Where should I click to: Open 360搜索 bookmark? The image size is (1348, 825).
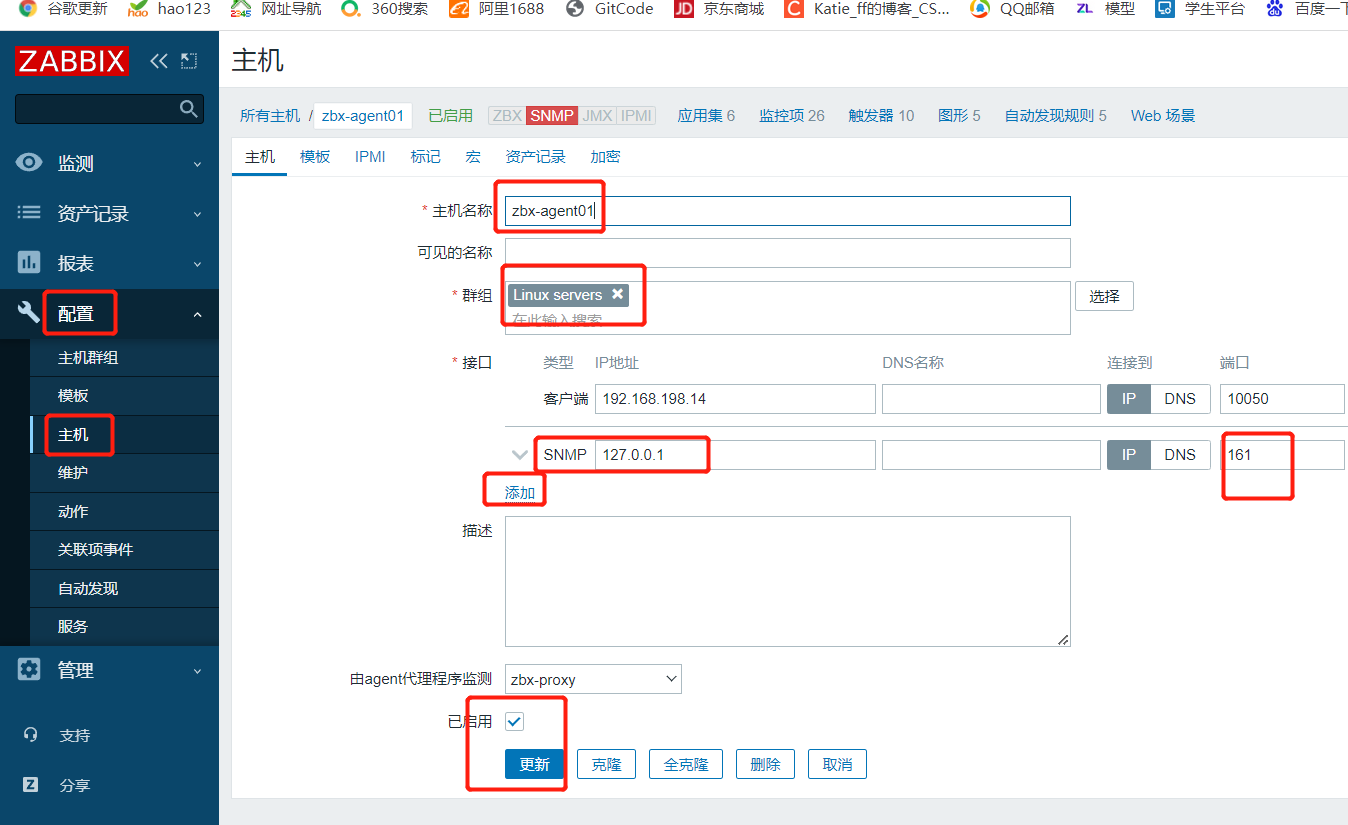384,9
